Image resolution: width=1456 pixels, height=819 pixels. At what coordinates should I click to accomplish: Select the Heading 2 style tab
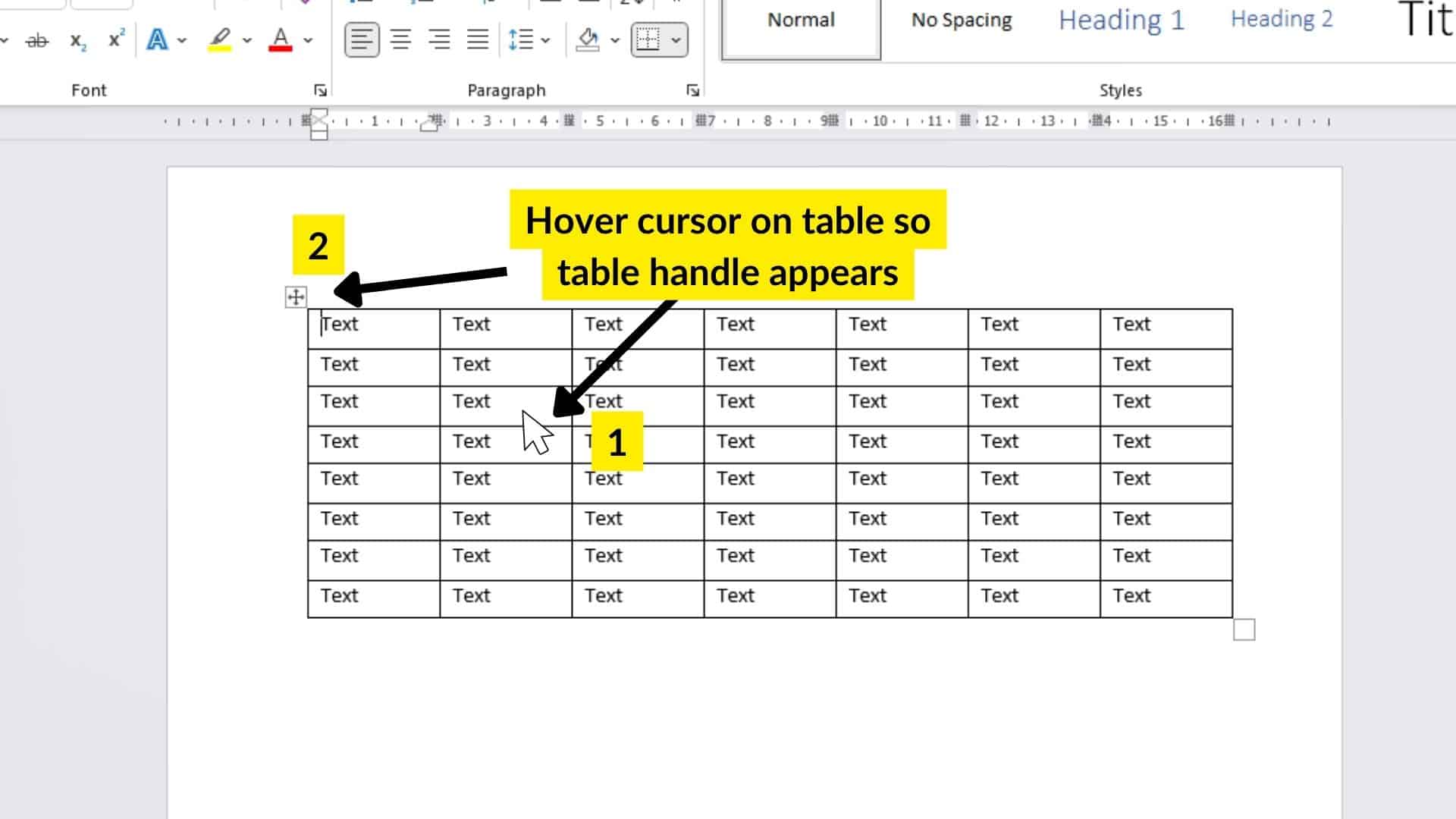coord(1281,18)
